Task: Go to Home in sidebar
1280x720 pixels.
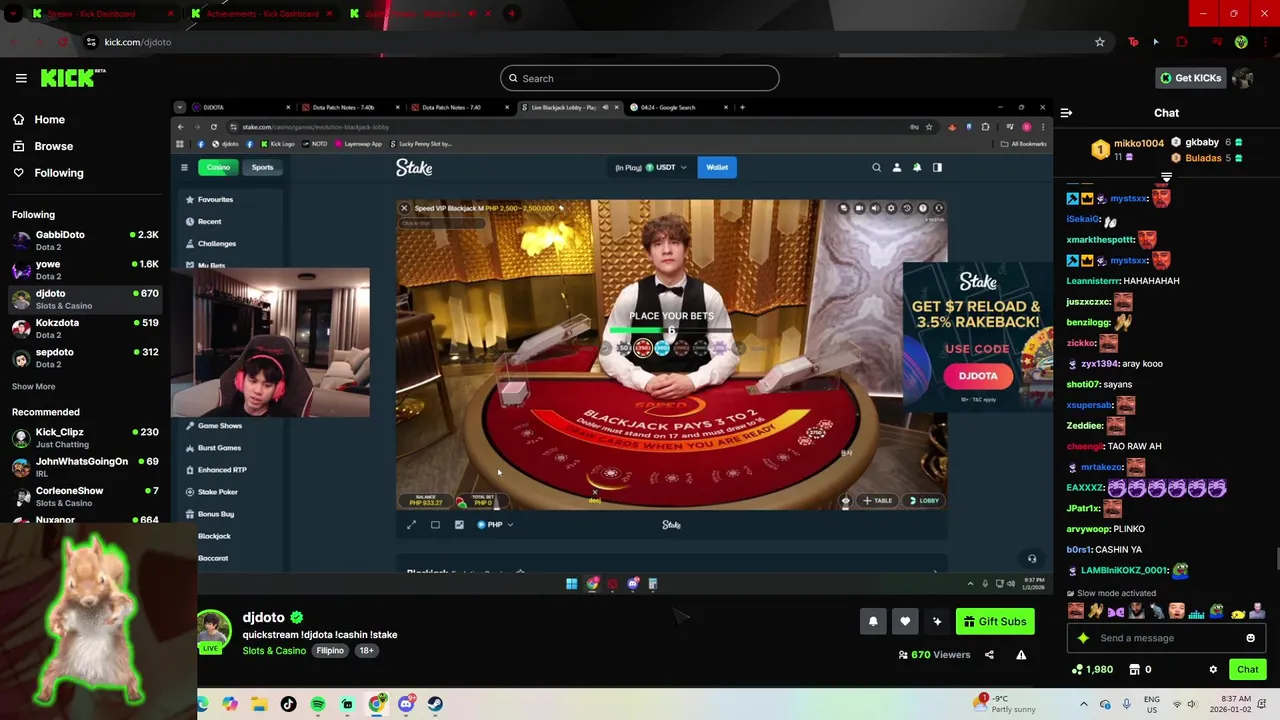Action: (40, 119)
